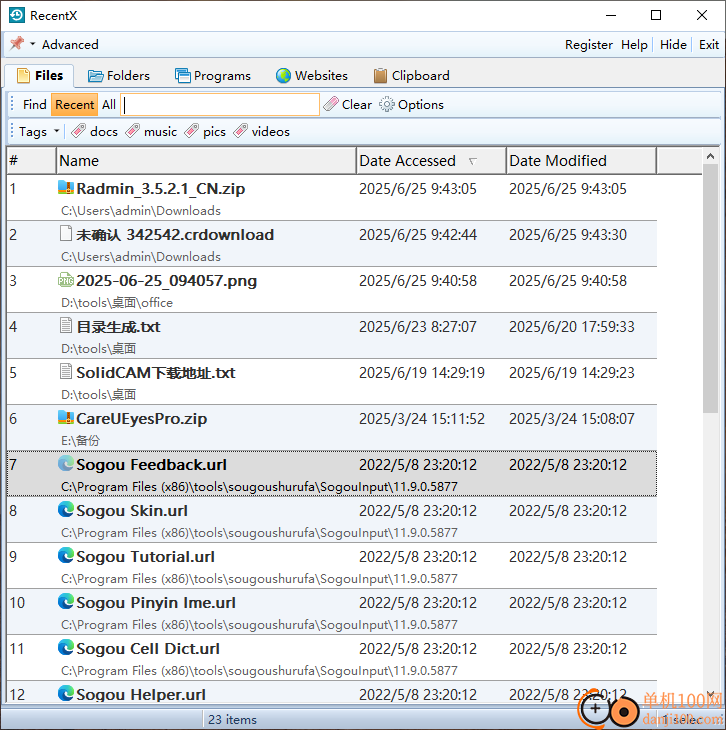Open the Advanced menu
Viewport: 726px width, 730px height.
[70, 45]
